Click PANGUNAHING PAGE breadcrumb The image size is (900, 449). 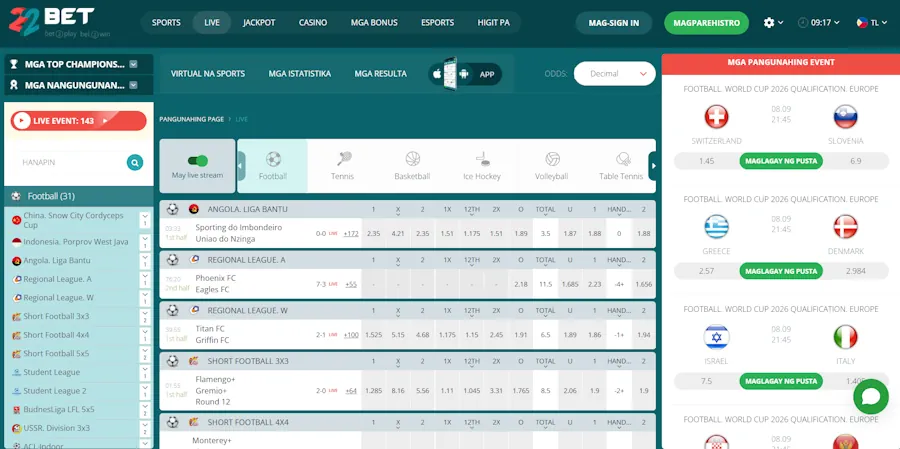tap(192, 119)
